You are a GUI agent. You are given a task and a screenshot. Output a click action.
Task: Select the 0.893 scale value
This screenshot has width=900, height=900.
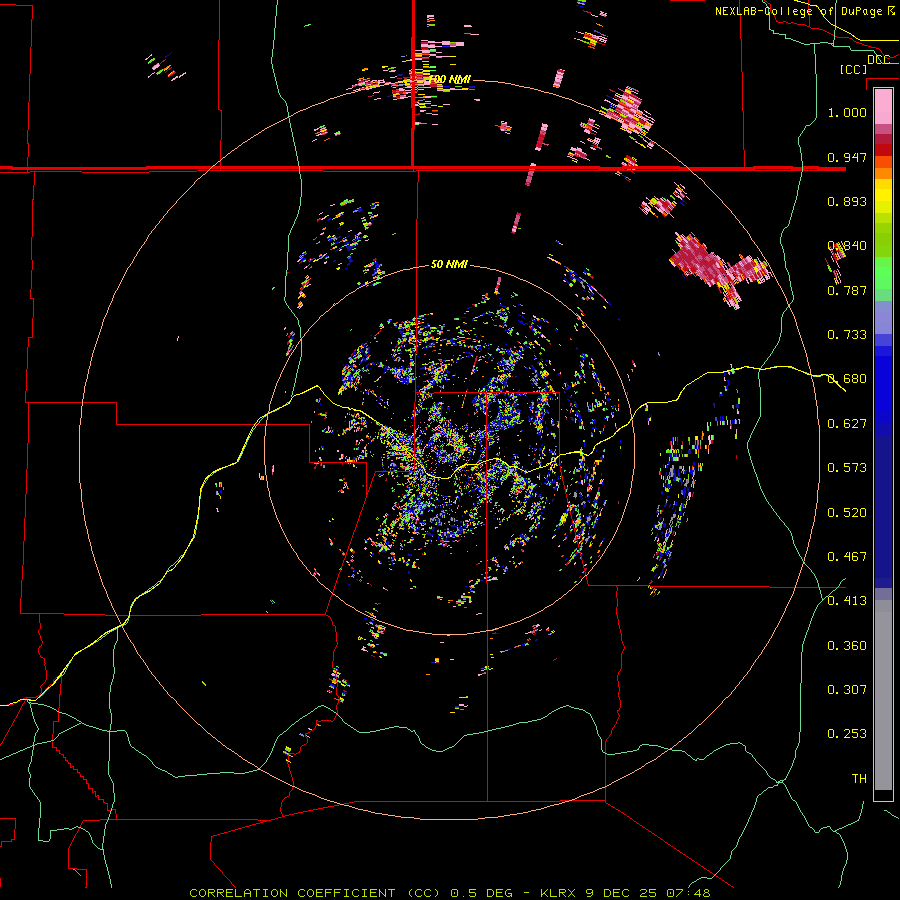pos(847,201)
